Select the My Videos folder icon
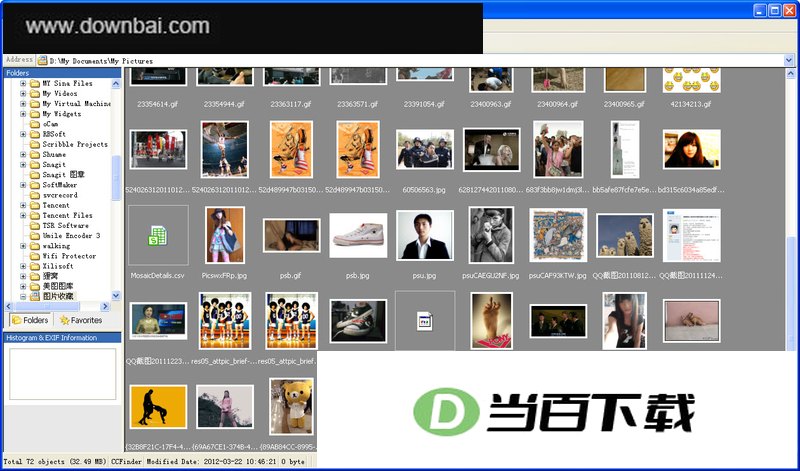The width and height of the screenshot is (800, 471). point(35,93)
